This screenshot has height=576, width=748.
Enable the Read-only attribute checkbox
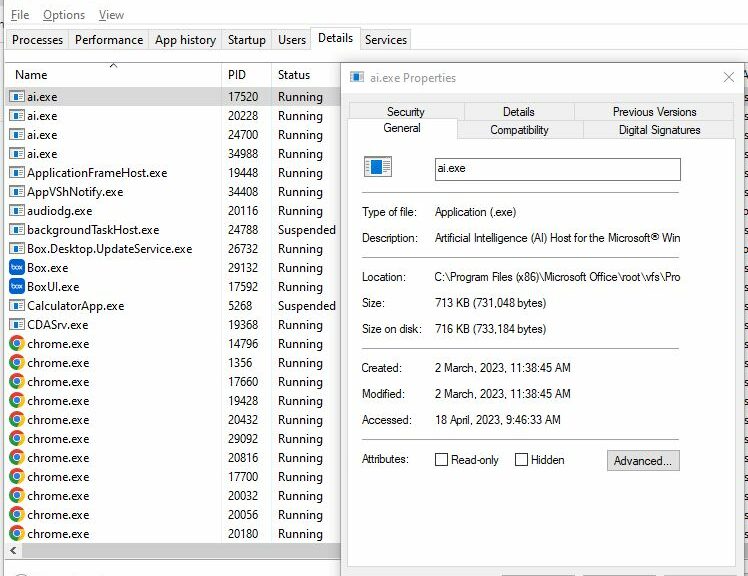pos(441,460)
